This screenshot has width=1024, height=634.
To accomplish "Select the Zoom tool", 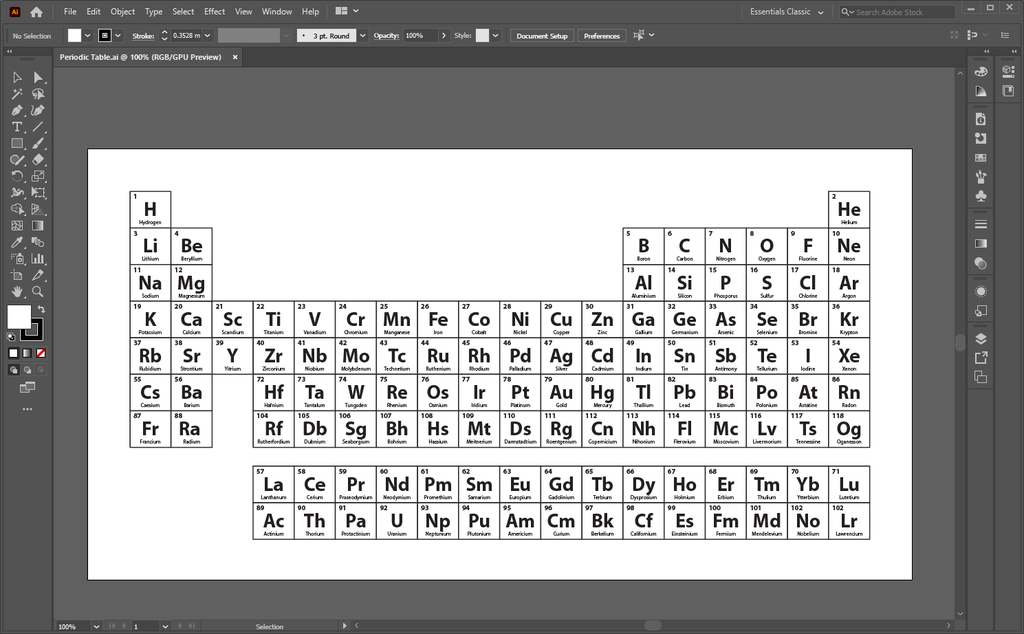I will [38, 291].
